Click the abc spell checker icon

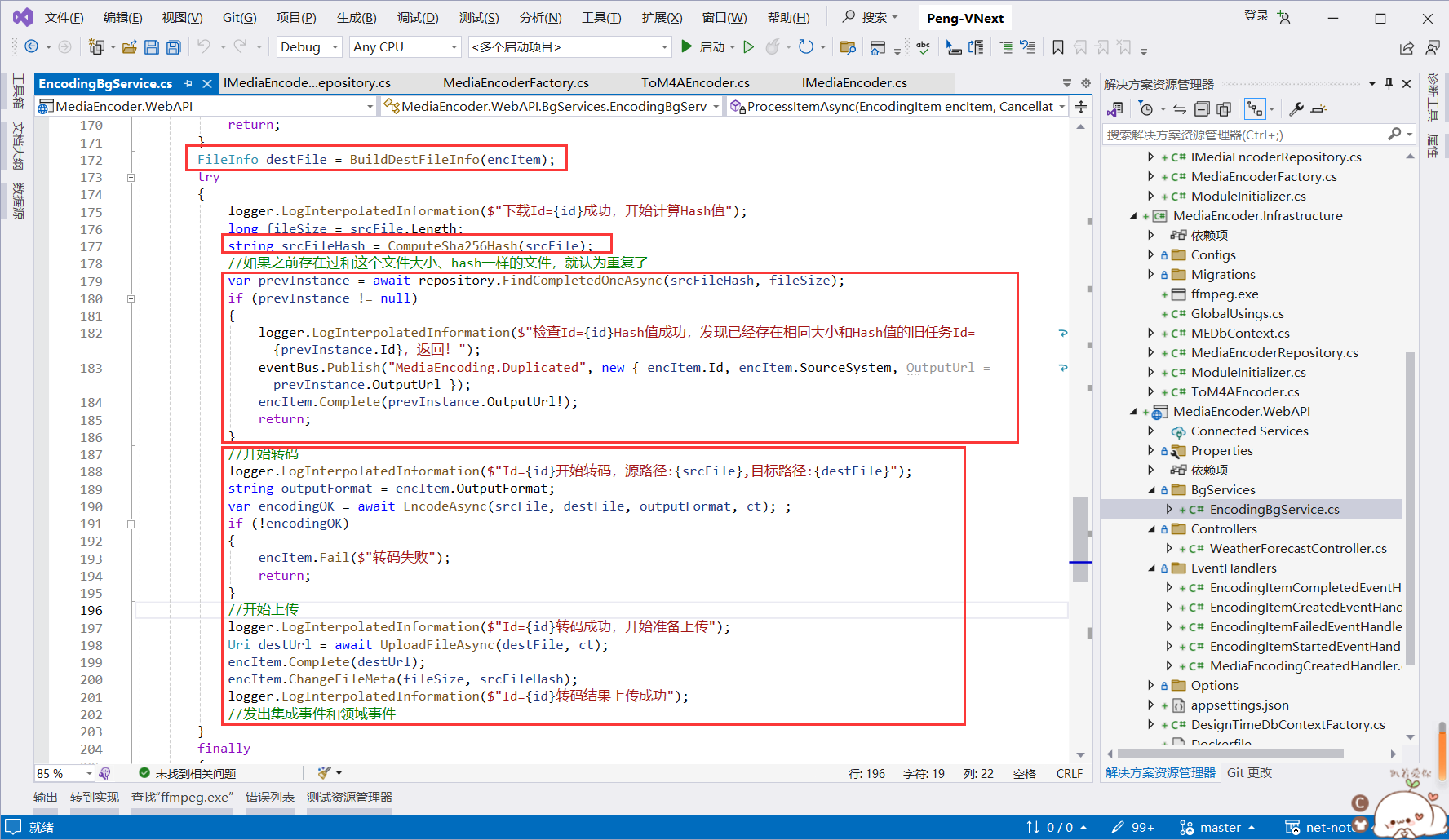coord(923,47)
